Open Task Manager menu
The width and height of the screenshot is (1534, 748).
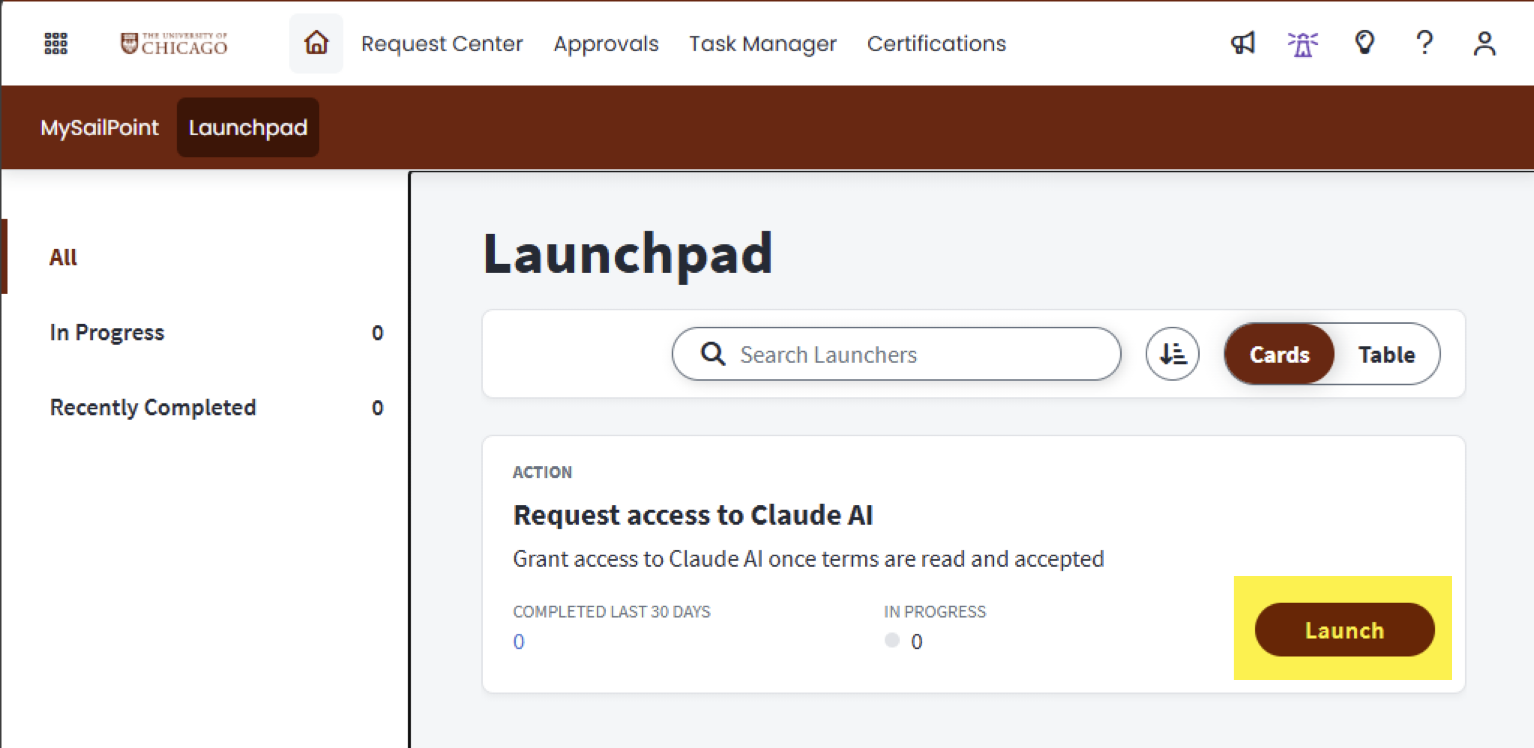click(x=763, y=44)
